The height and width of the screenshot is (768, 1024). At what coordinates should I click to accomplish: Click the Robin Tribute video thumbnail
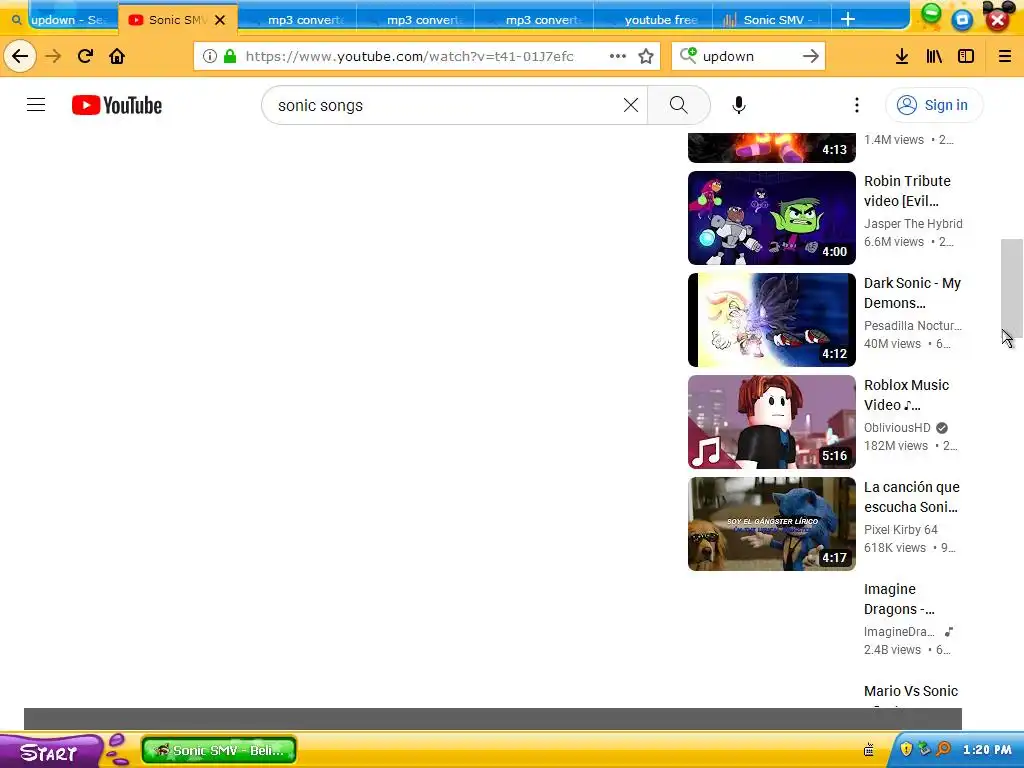(772, 217)
